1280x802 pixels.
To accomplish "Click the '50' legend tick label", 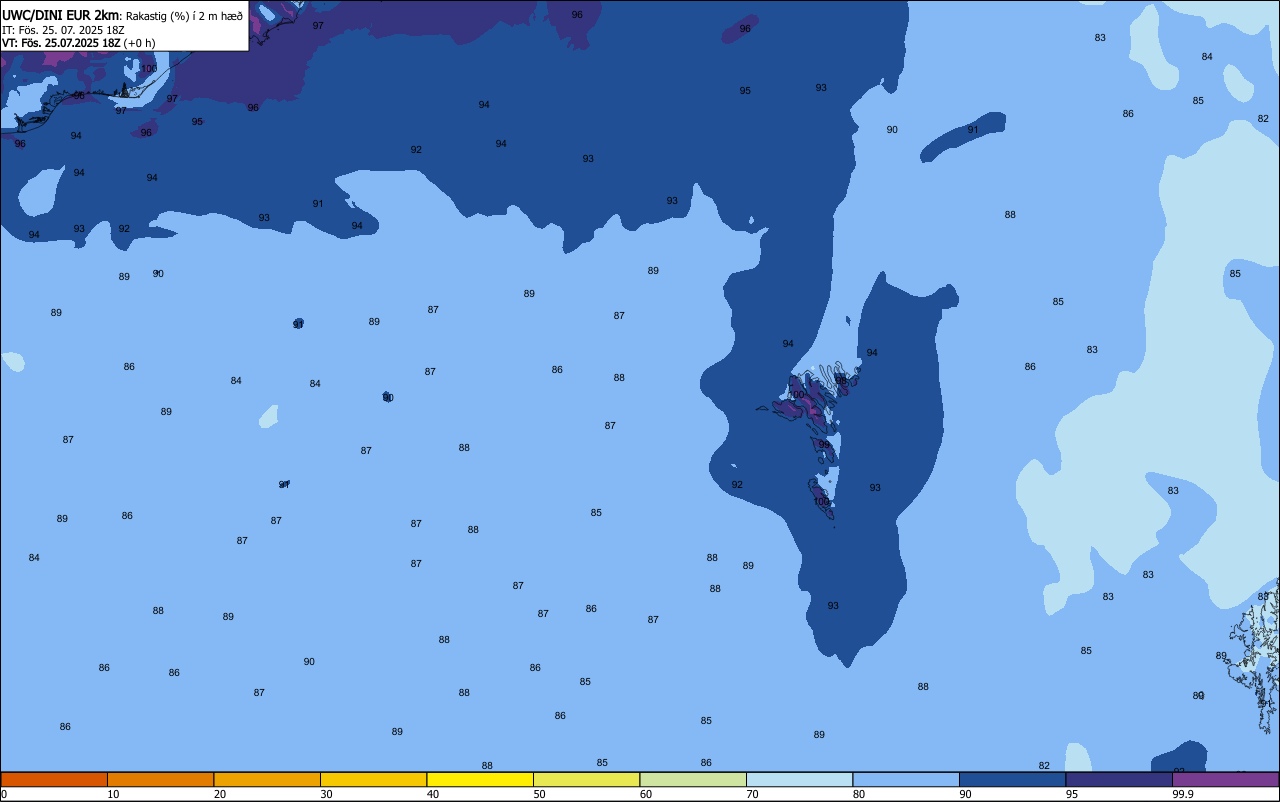I will [539, 794].
